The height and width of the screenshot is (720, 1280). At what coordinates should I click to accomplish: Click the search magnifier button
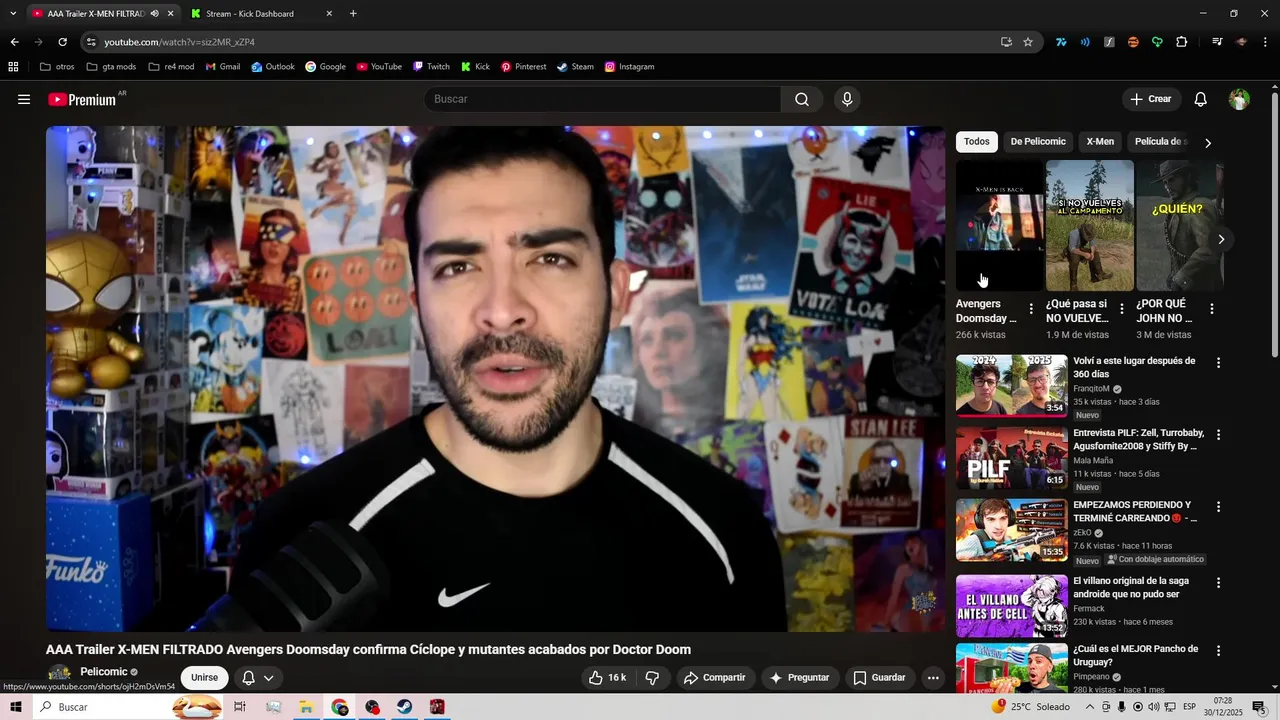tap(802, 99)
